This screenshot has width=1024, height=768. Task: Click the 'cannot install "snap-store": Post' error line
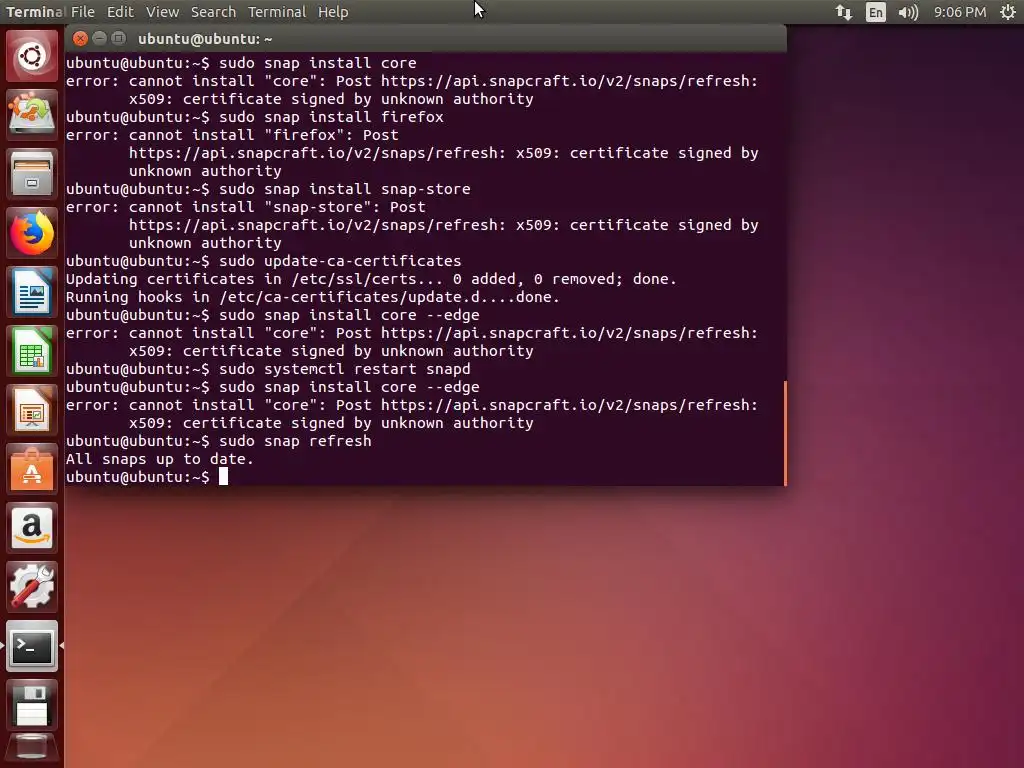click(246, 207)
